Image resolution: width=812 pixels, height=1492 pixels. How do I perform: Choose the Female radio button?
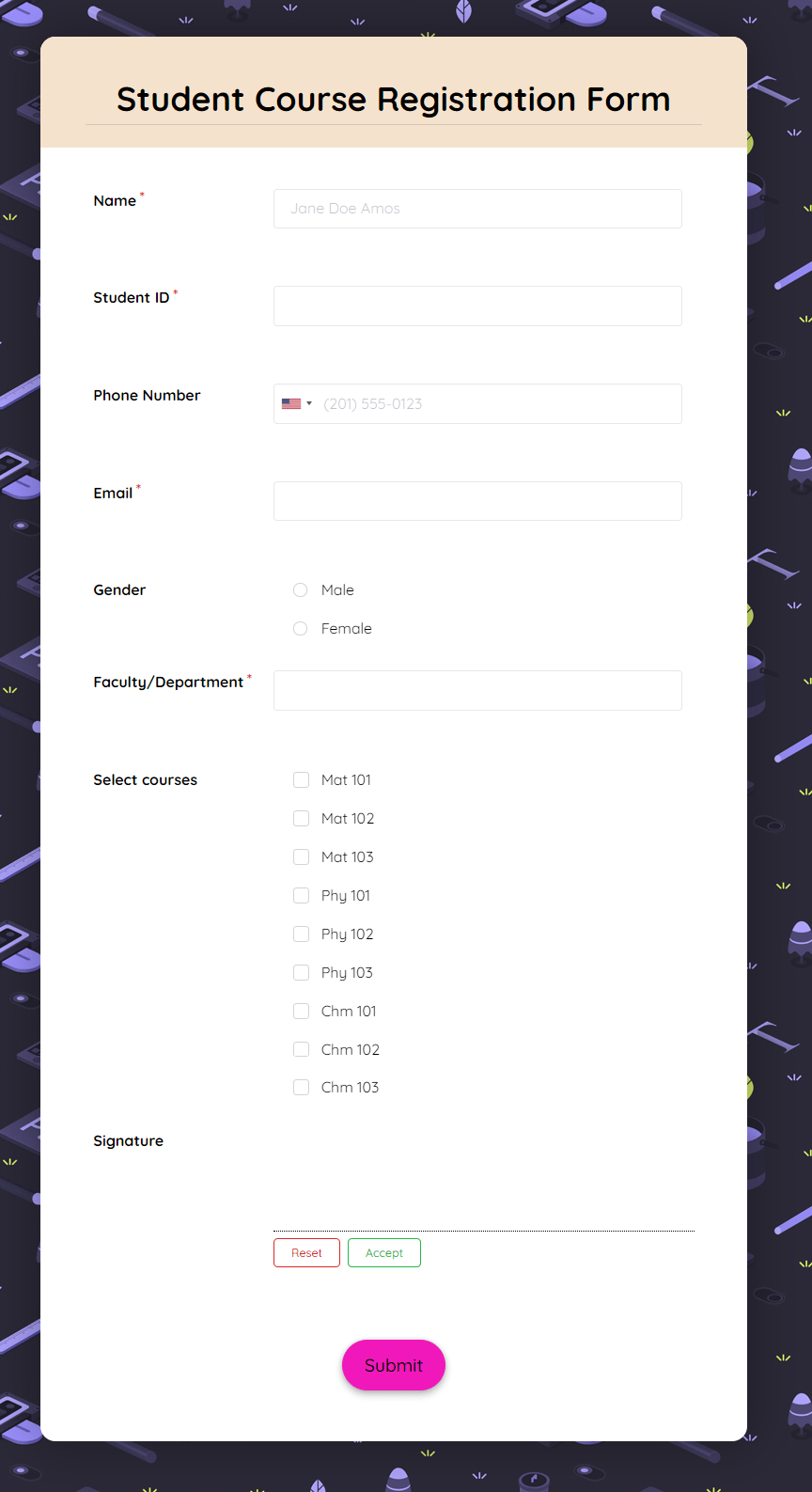tap(301, 629)
